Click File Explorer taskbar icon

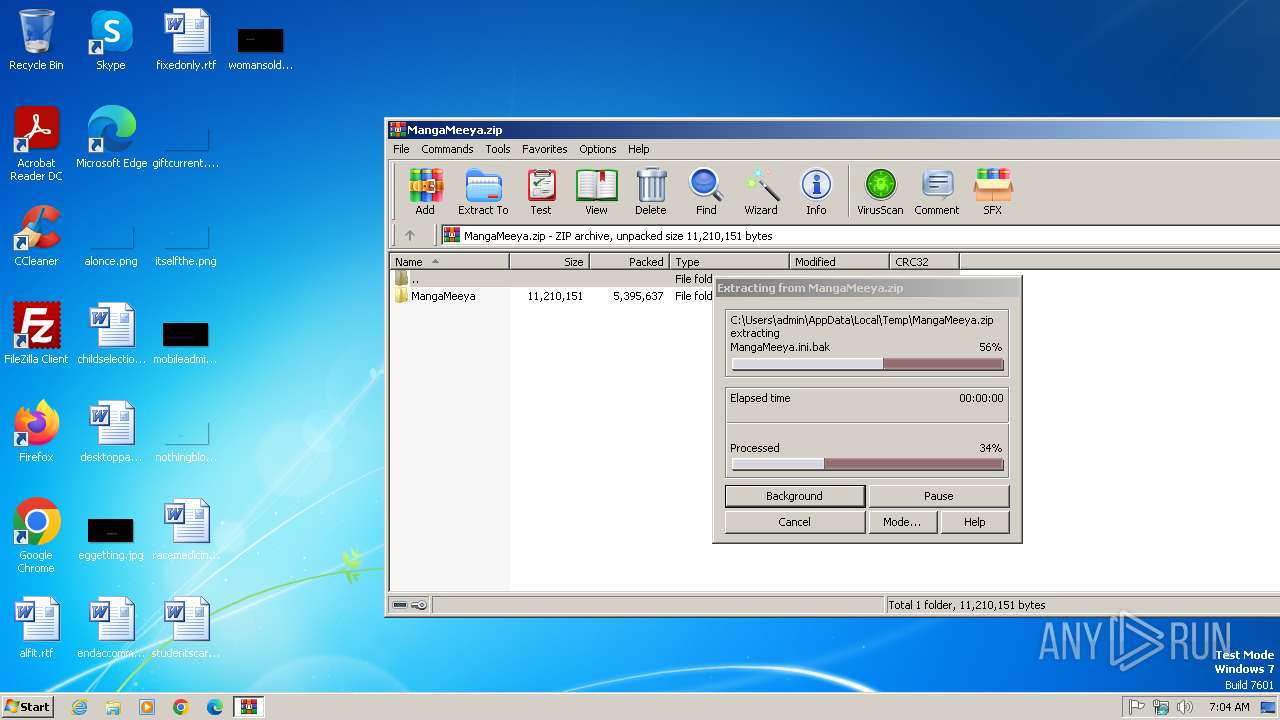click(x=113, y=707)
